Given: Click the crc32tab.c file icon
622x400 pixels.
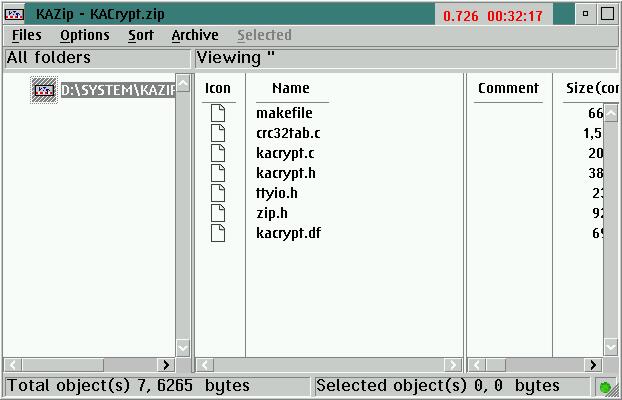Looking at the screenshot, I should (x=218, y=133).
